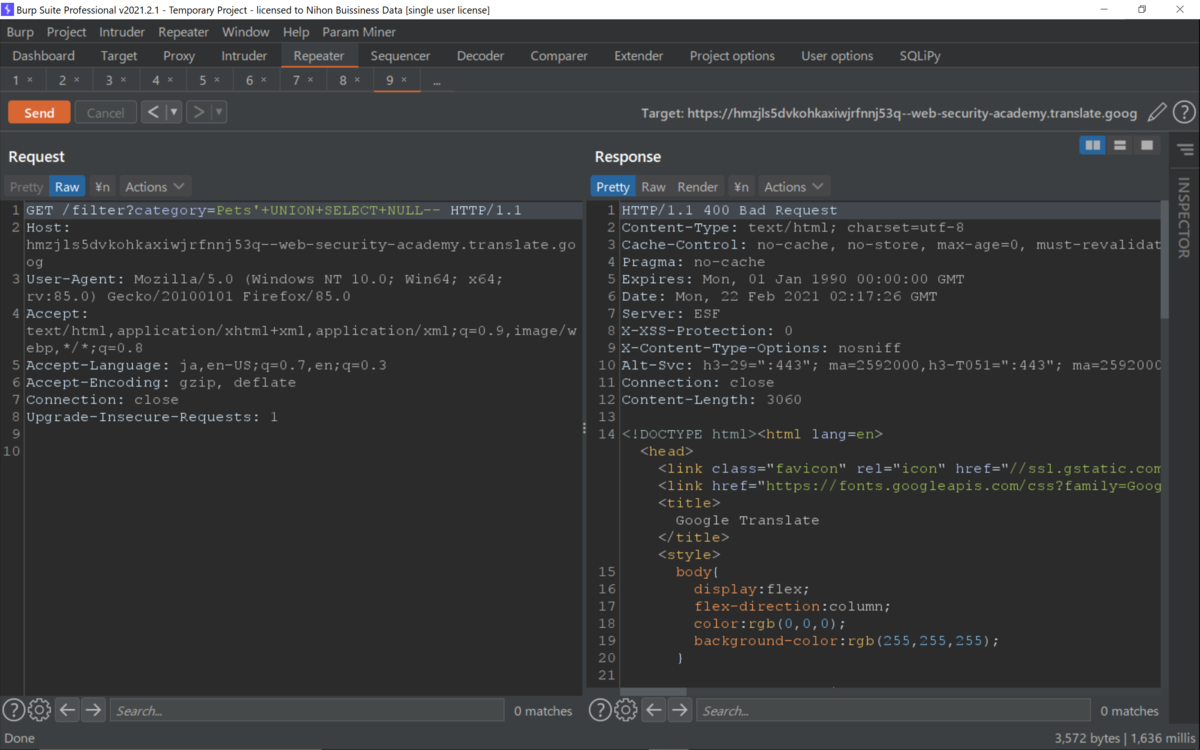Switch to the SQLiPy tab
Image resolution: width=1200 pixels, height=750 pixels.
[920, 56]
